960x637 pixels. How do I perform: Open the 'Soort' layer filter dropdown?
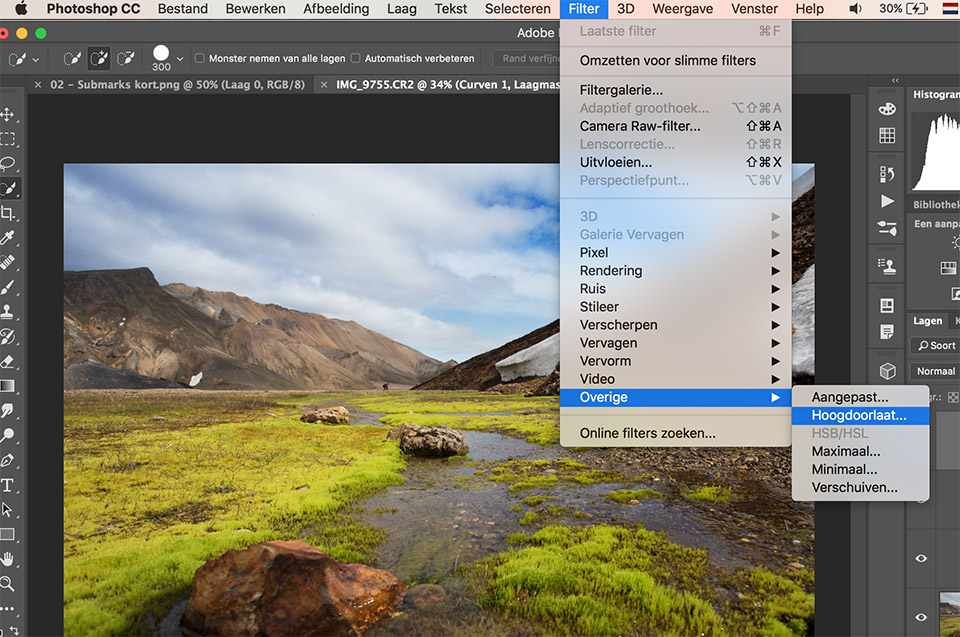tap(937, 345)
